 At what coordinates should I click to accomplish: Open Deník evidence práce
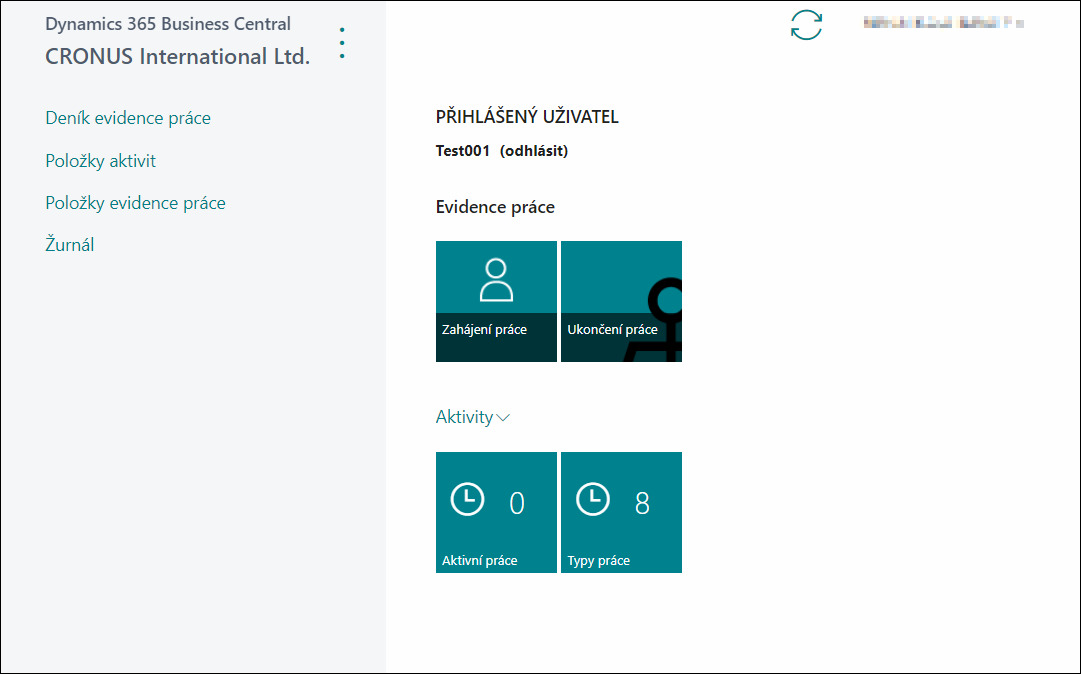click(128, 118)
